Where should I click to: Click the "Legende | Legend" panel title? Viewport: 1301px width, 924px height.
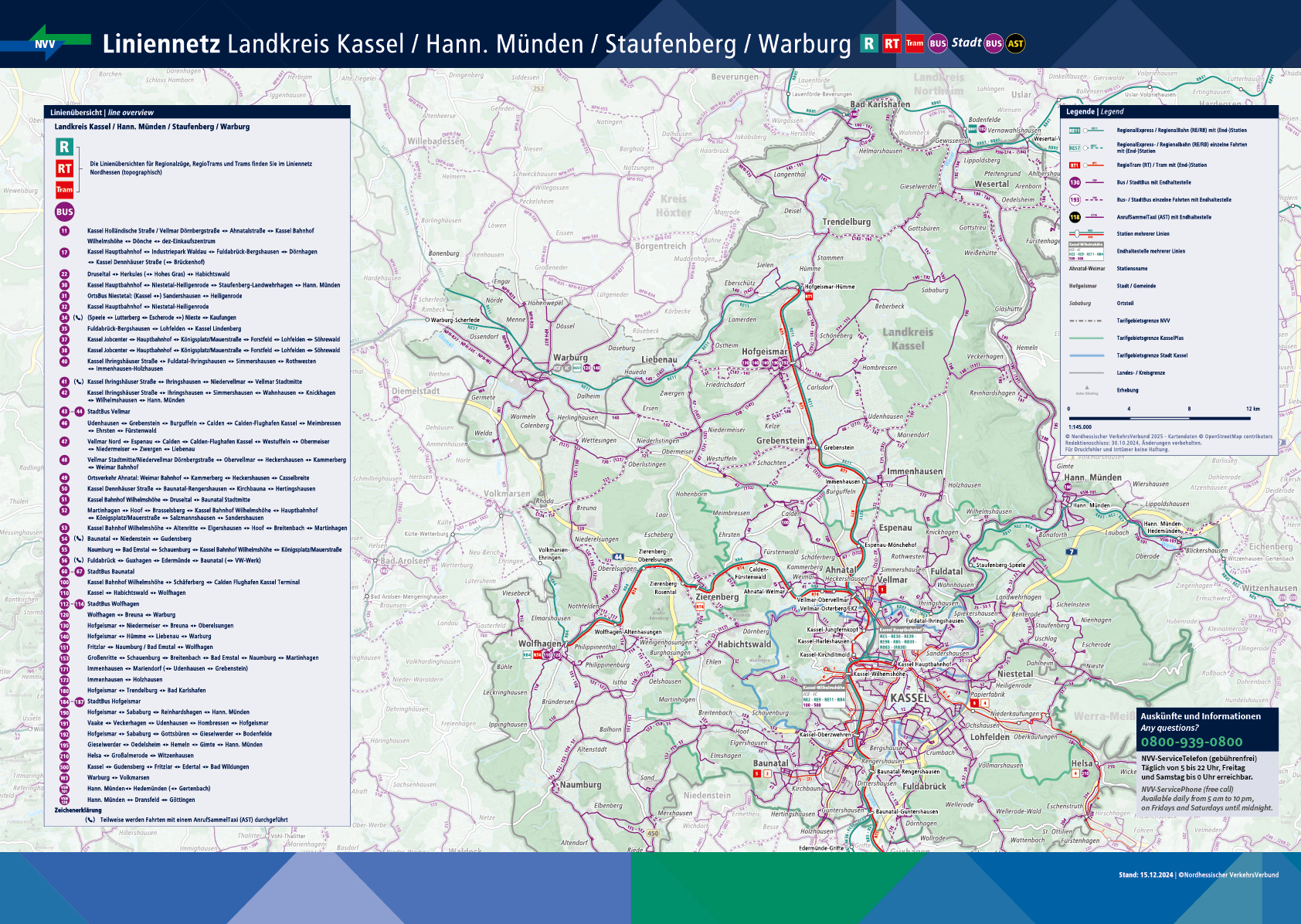click(1095, 112)
